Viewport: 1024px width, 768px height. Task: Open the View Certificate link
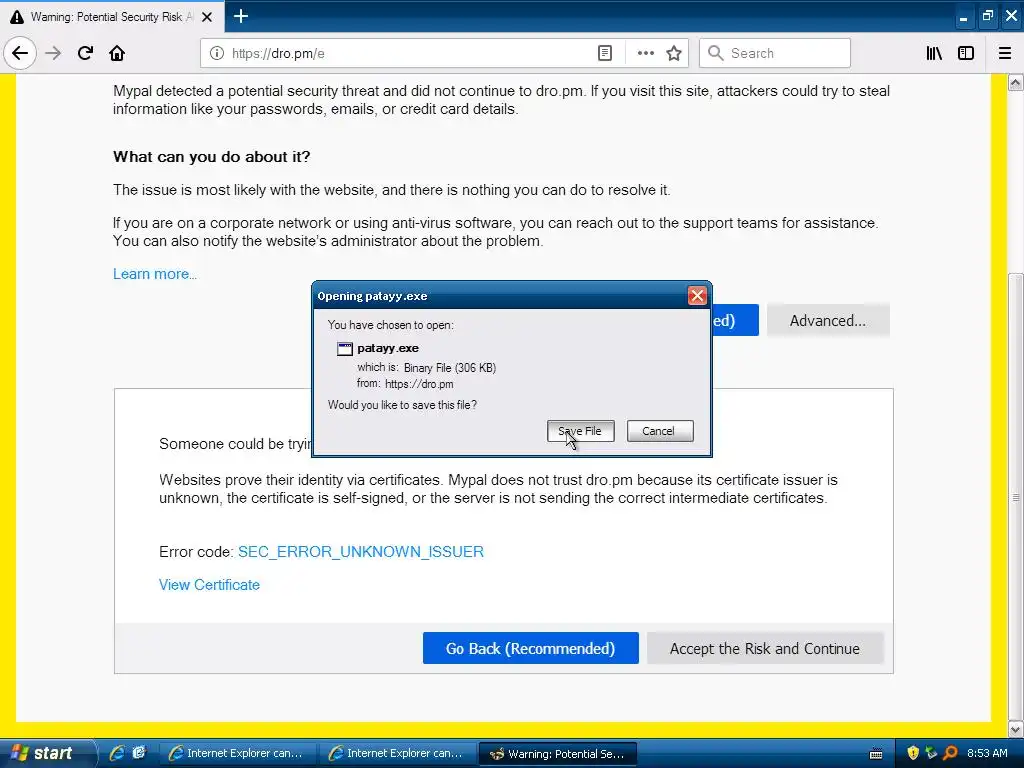(209, 584)
